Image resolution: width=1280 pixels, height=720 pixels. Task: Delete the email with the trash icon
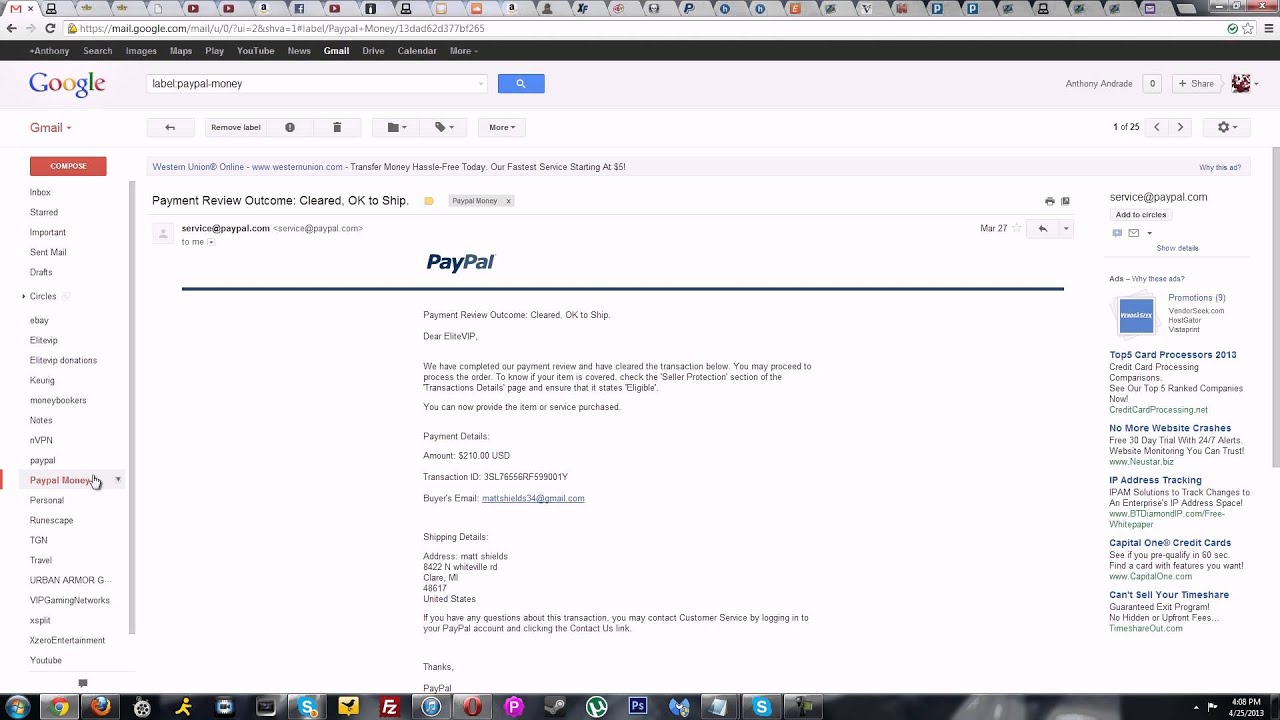pos(337,127)
